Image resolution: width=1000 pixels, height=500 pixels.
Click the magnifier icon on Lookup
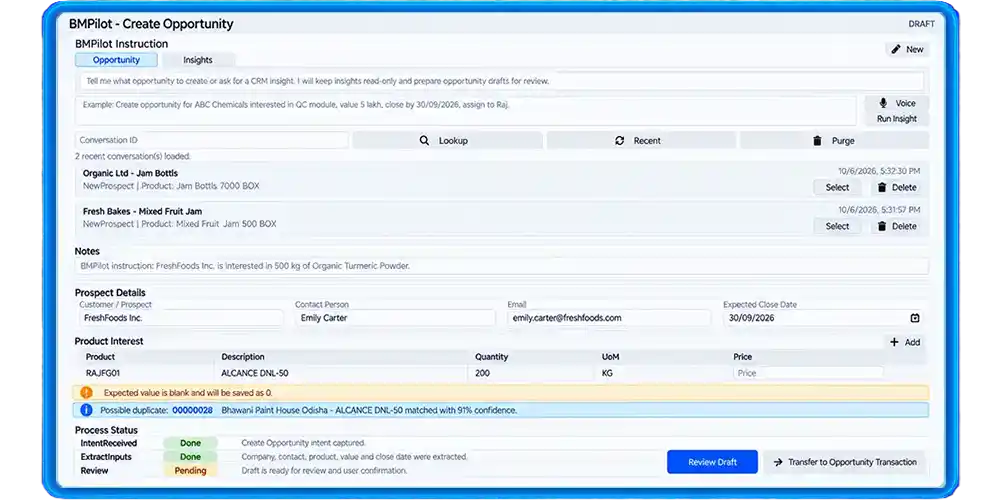424,140
